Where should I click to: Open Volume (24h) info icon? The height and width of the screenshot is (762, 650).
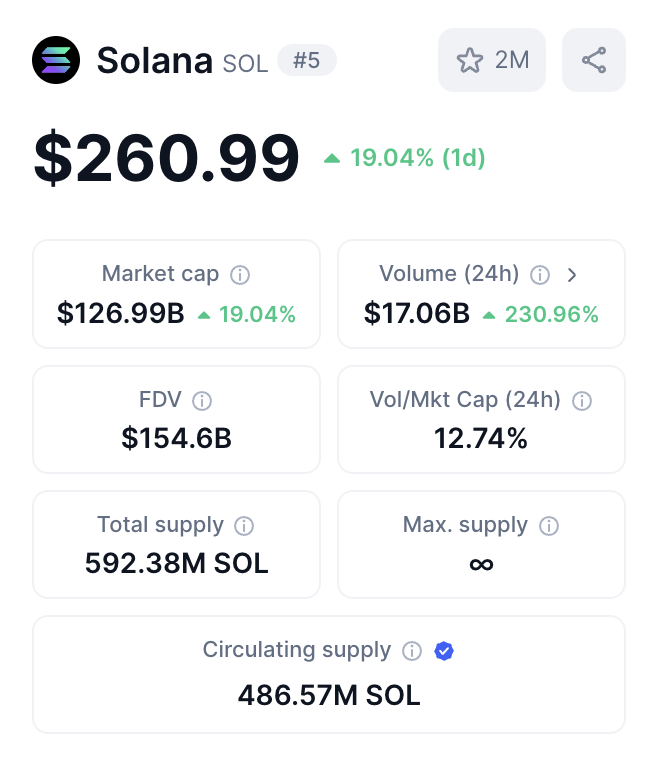[x=540, y=275]
